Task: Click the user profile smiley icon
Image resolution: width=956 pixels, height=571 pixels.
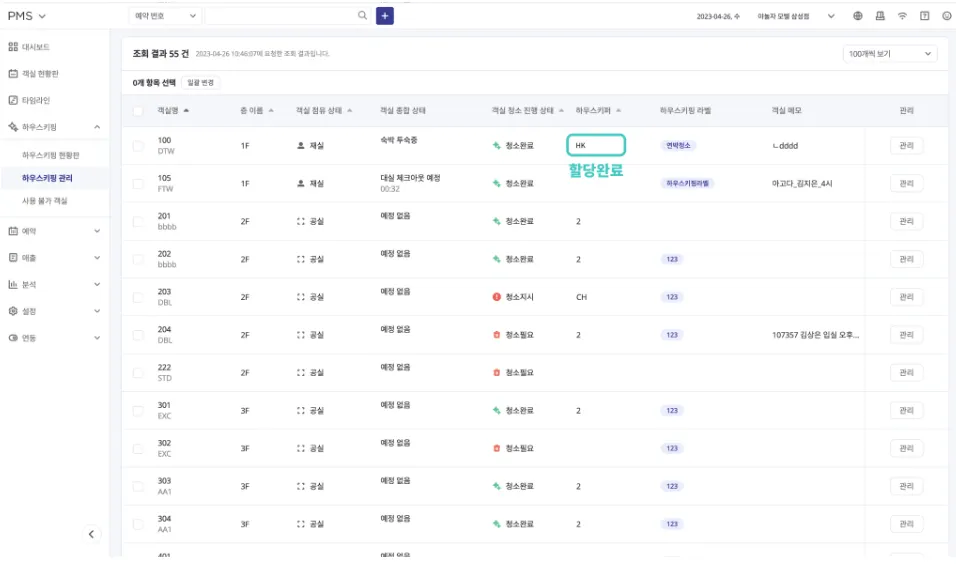Action: [x=946, y=16]
